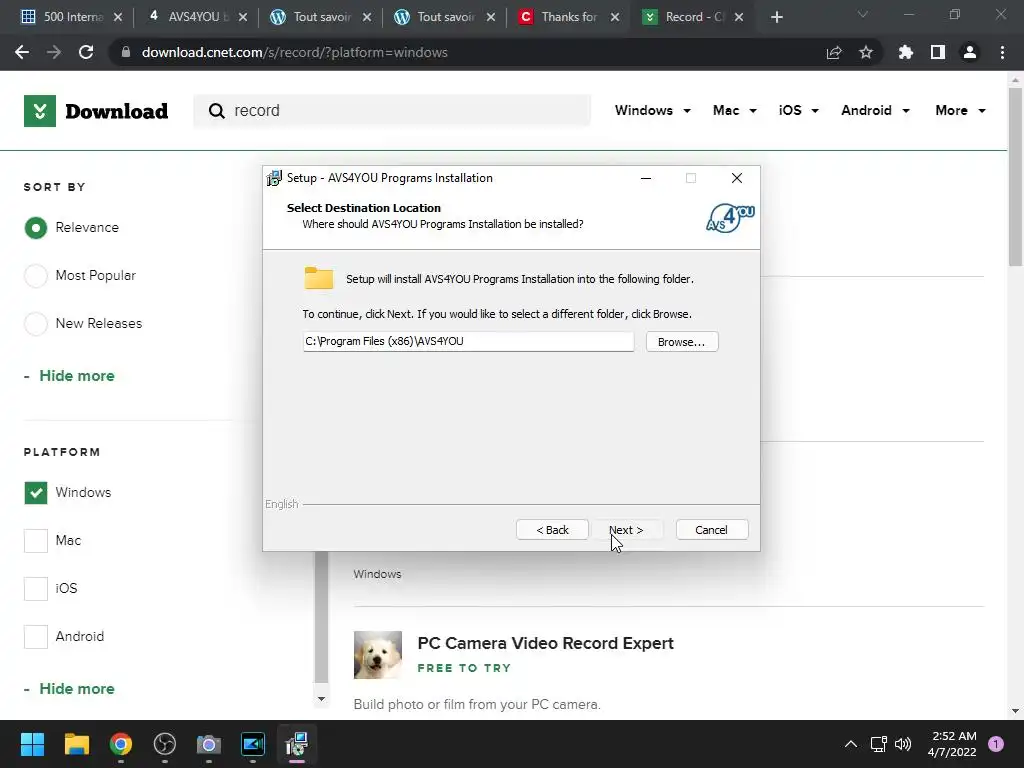Expand the Android nav dropdown
This screenshot has width=1024, height=768.
(875, 110)
